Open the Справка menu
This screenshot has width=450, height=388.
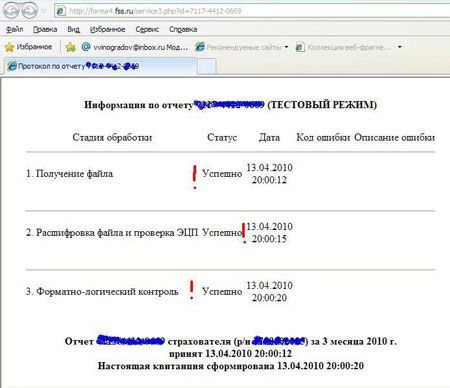tap(183, 29)
